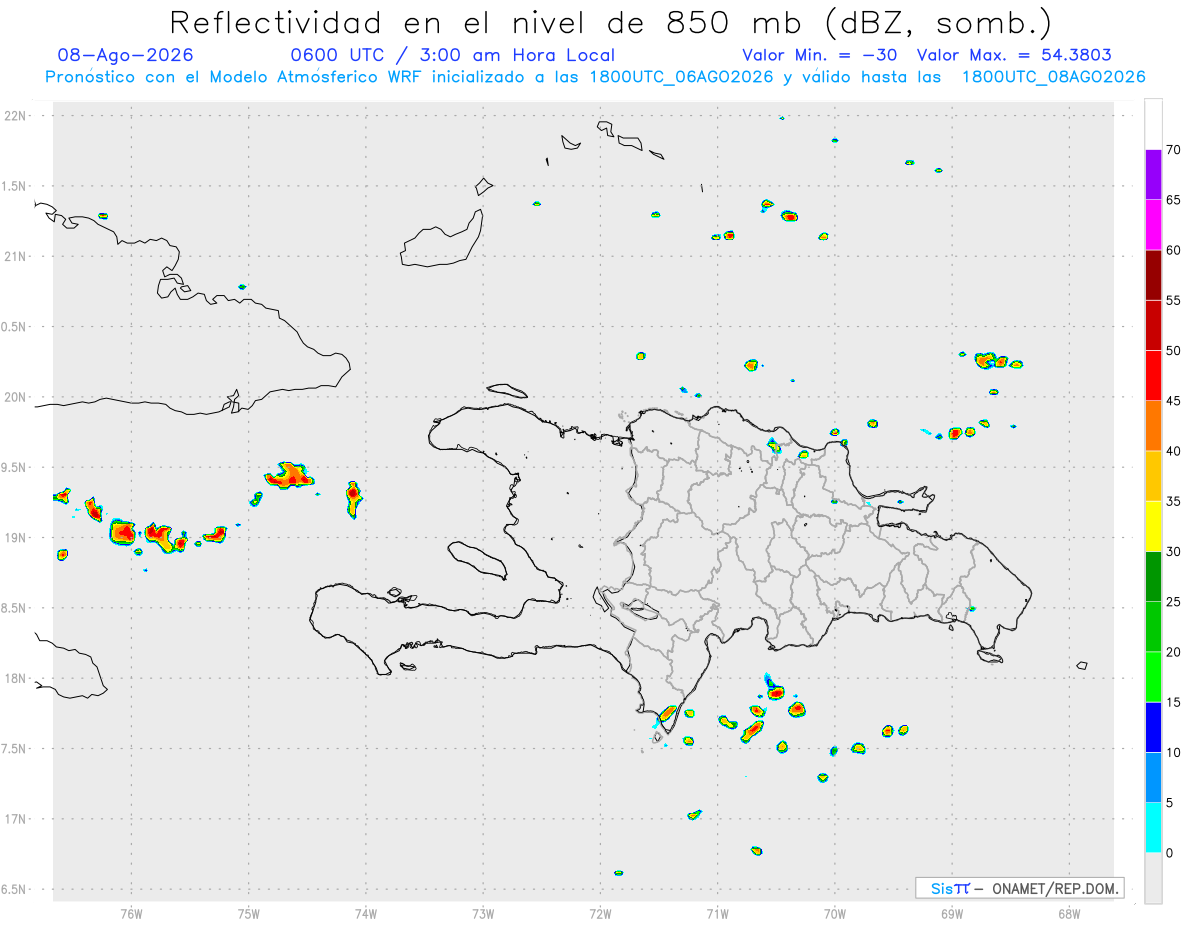Click the latitude axis label '18N'
The height and width of the screenshot is (927, 1200).
(x=16, y=678)
